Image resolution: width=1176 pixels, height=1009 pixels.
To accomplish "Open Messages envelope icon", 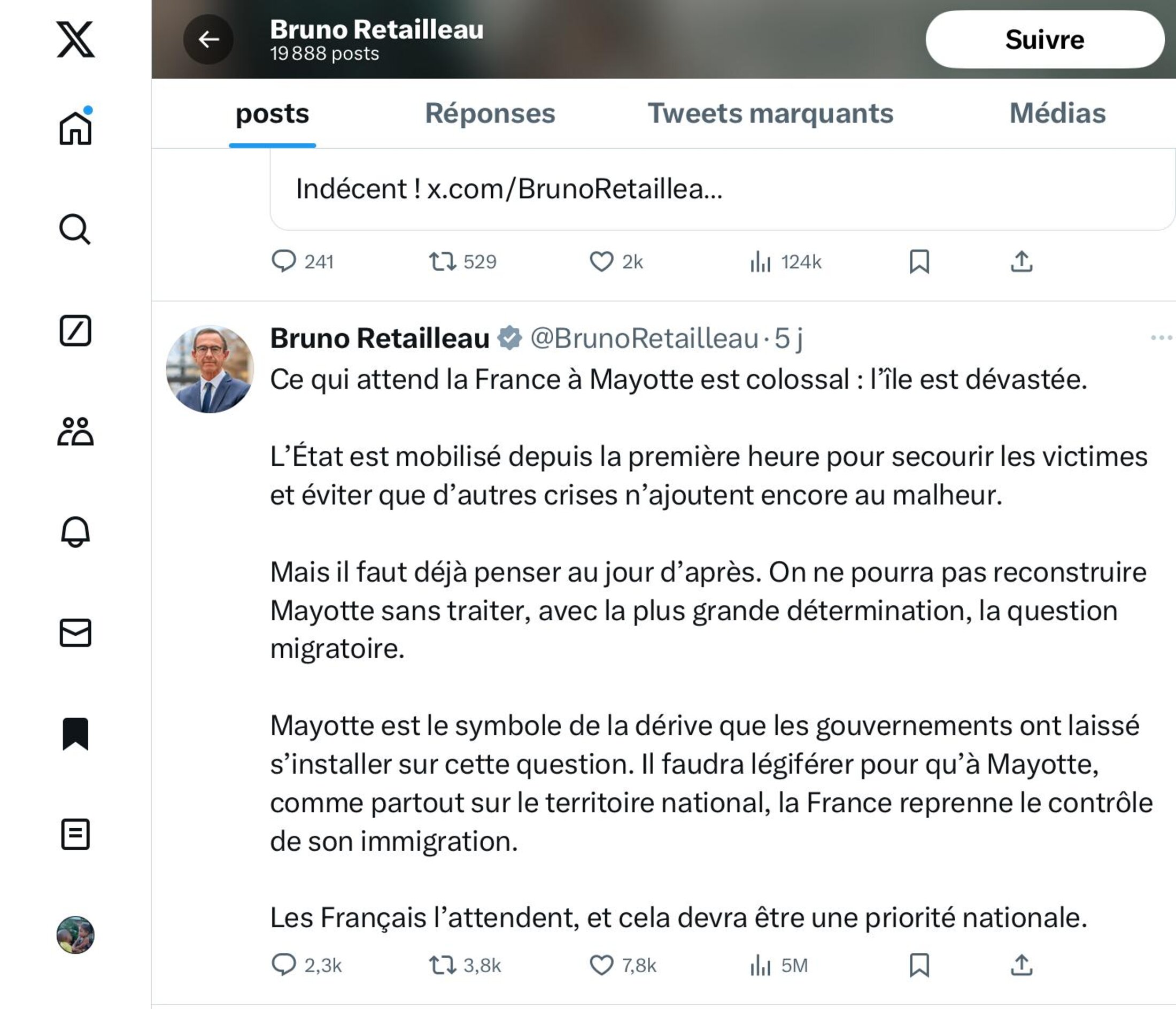I will [x=75, y=633].
